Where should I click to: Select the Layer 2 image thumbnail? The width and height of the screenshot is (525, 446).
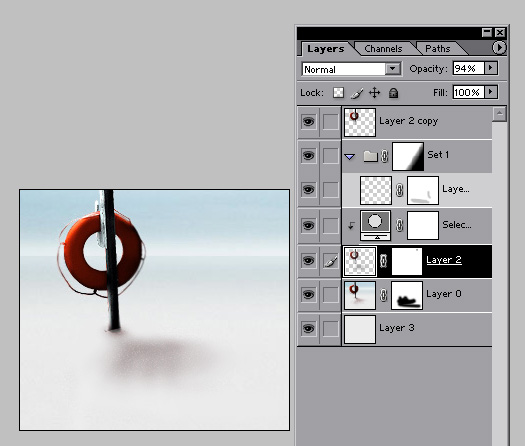coord(360,262)
